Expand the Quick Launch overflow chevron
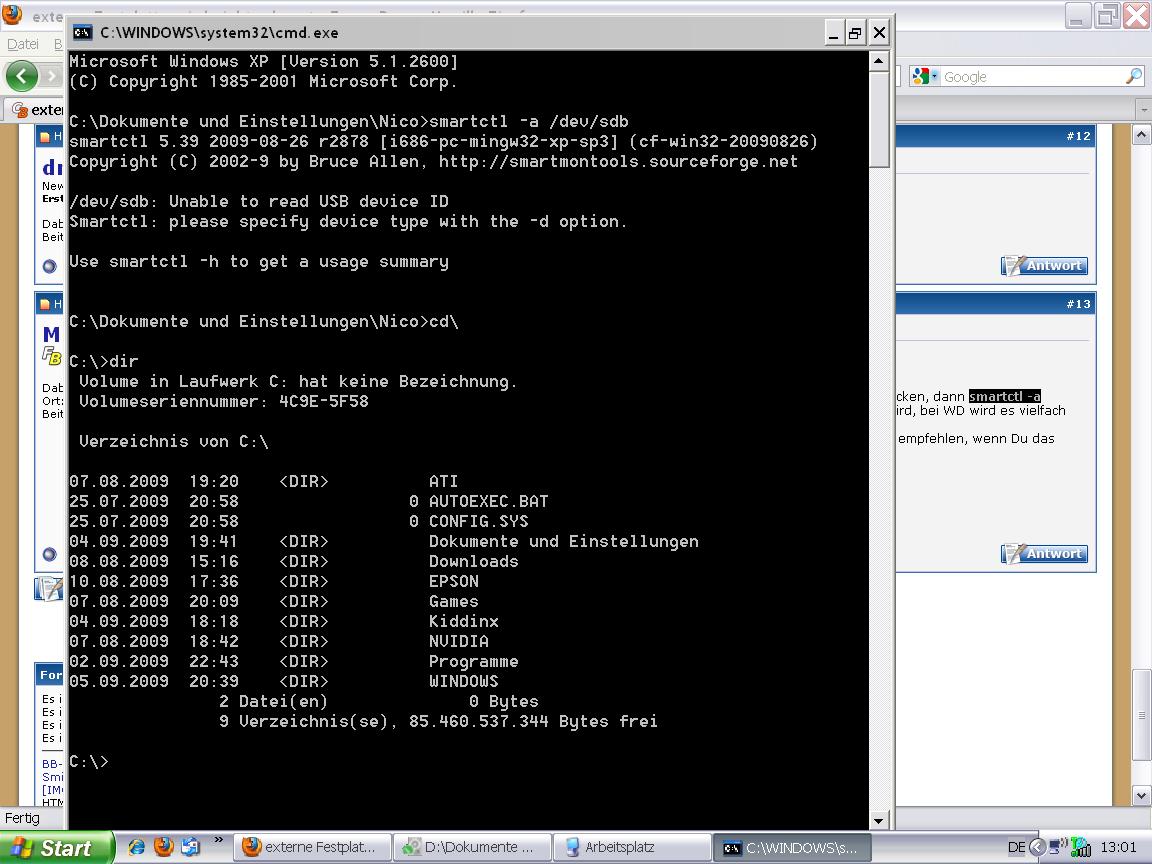1152x864 pixels. (218, 840)
